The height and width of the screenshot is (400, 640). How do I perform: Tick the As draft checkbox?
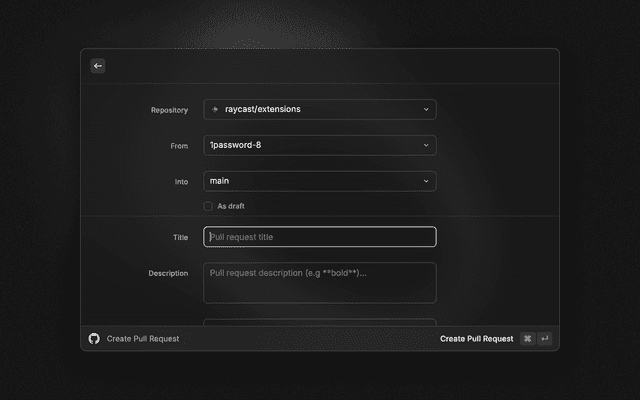(x=208, y=206)
